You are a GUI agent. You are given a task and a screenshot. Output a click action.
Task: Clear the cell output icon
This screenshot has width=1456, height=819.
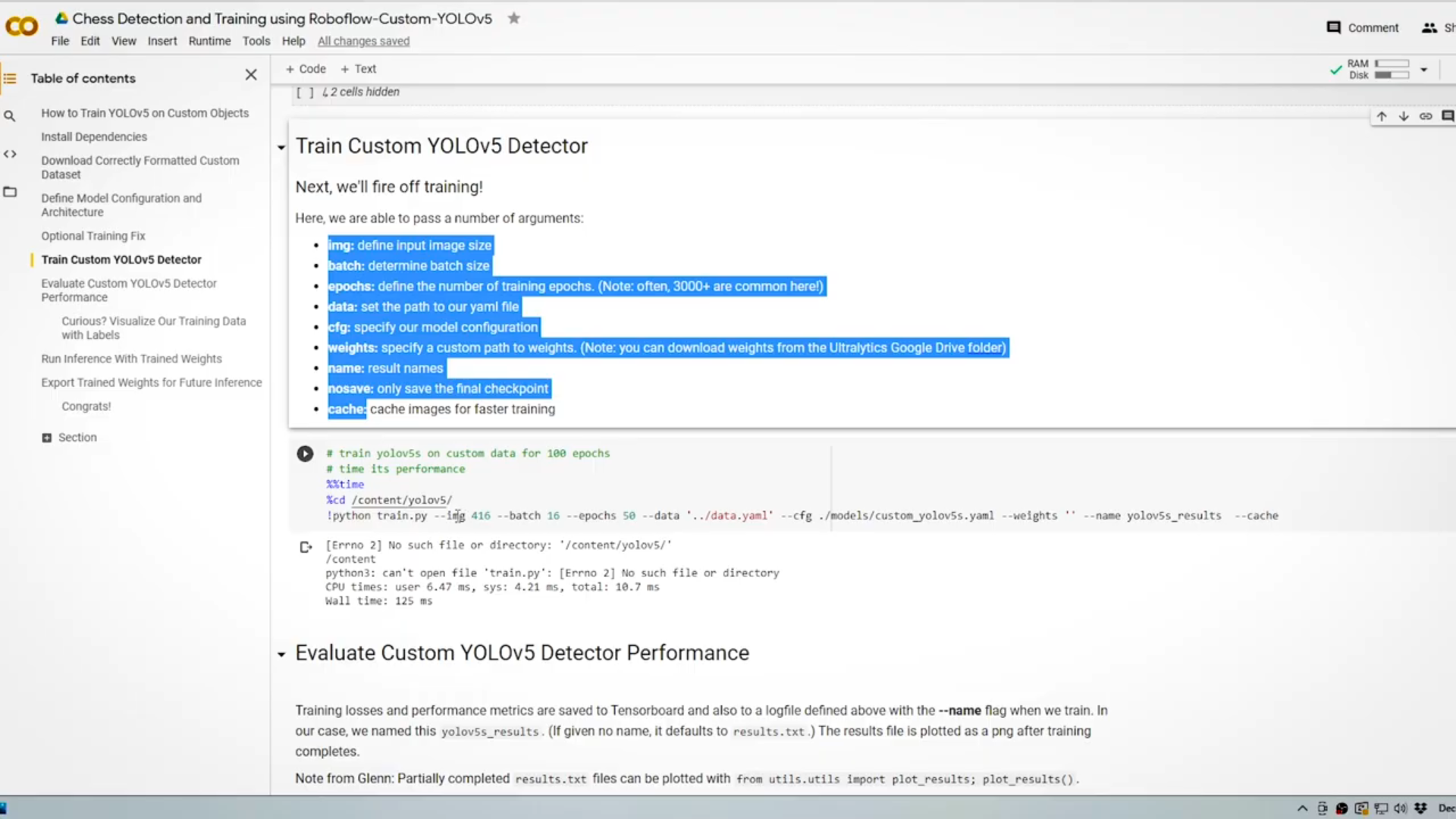pyautogui.click(x=306, y=547)
